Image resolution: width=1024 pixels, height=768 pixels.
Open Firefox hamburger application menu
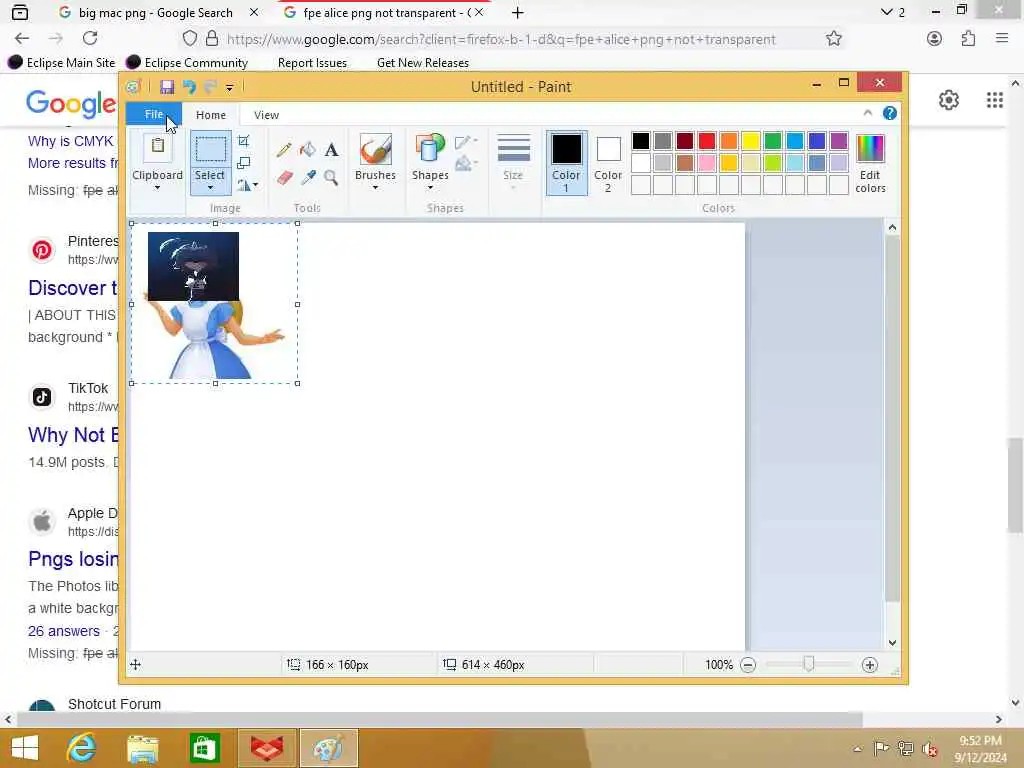pyautogui.click(x=1002, y=39)
